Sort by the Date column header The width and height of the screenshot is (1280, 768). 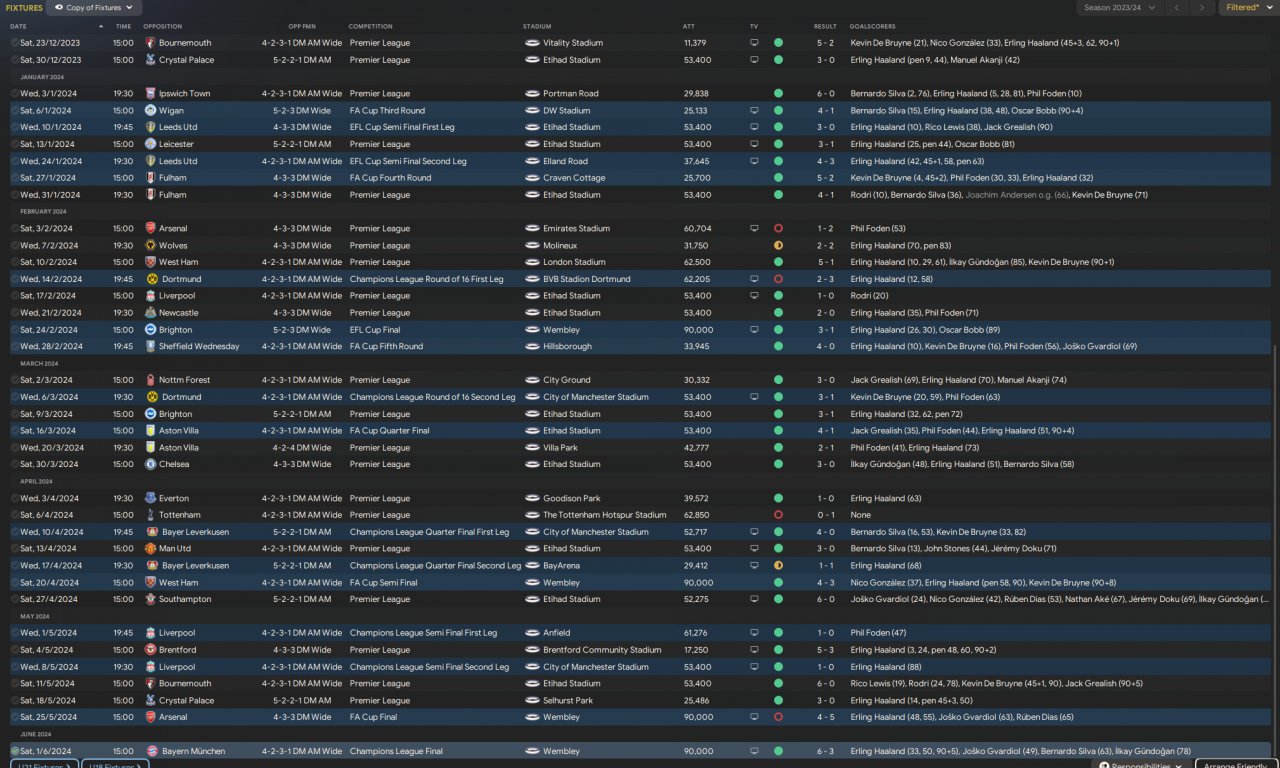pyautogui.click(x=18, y=26)
